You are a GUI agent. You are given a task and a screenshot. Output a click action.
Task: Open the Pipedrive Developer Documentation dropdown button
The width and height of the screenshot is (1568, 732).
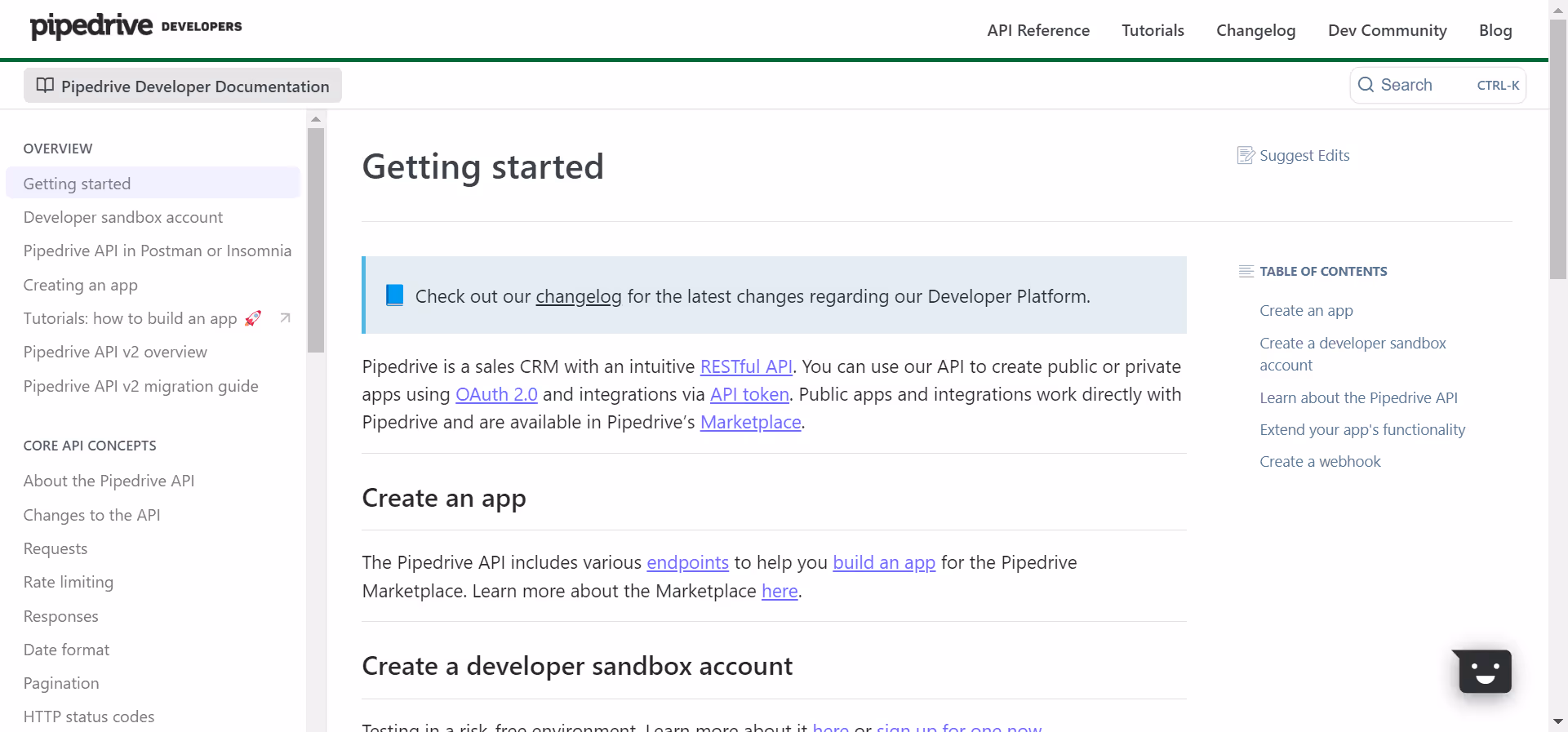(x=183, y=86)
